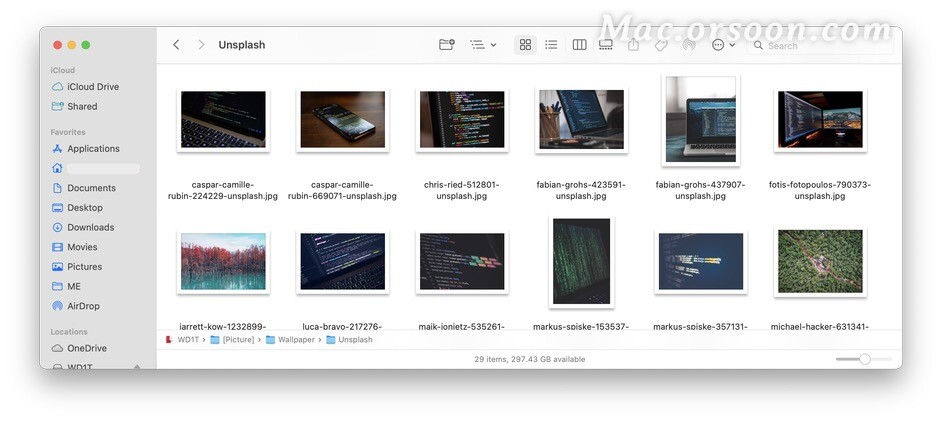This screenshot has width=942, height=421.
Task: Select caspar-camille-rubin-224229 thumbnail
Action: point(223,120)
